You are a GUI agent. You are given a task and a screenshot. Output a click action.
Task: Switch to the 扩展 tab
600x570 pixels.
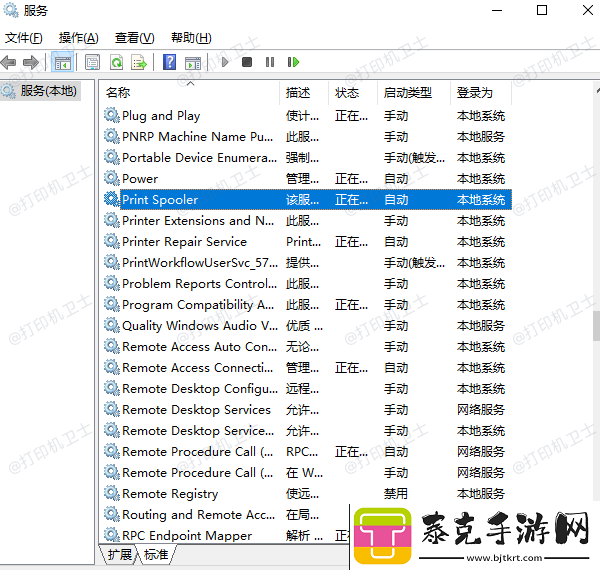[120, 554]
